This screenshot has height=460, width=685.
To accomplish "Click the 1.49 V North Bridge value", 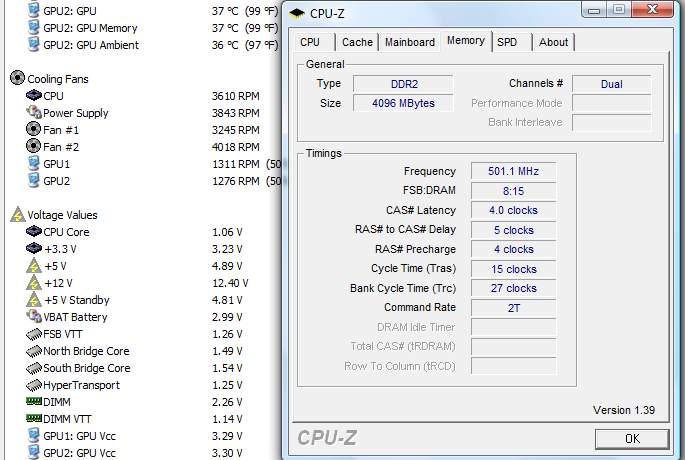I will point(227,351).
